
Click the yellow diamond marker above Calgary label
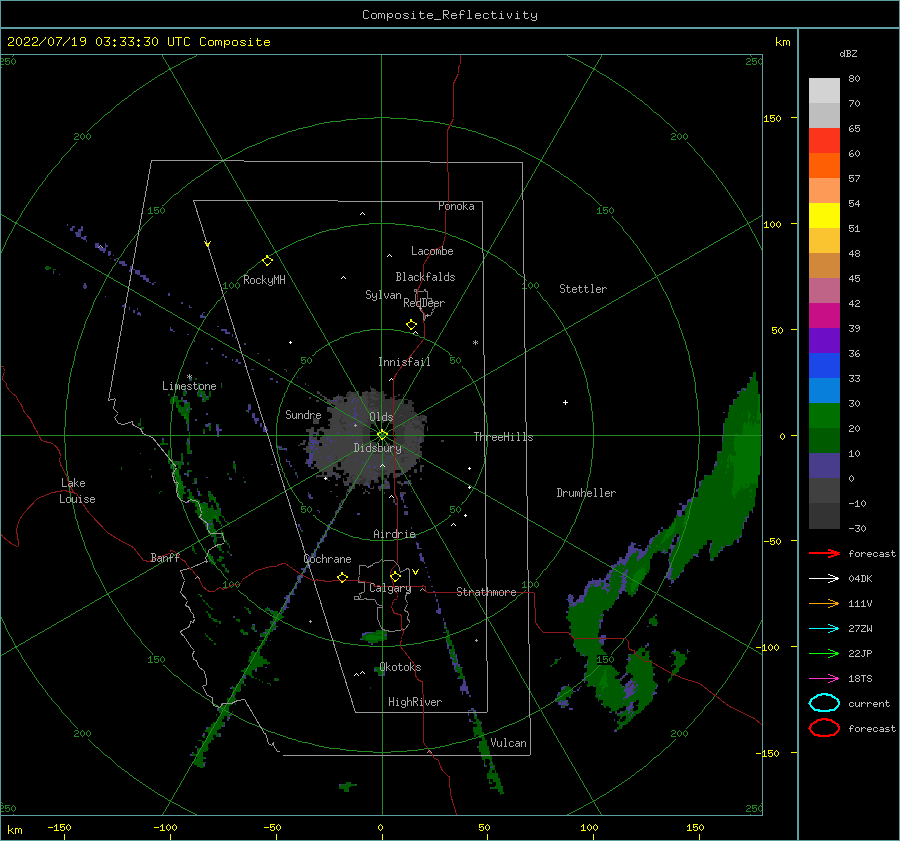395,576
